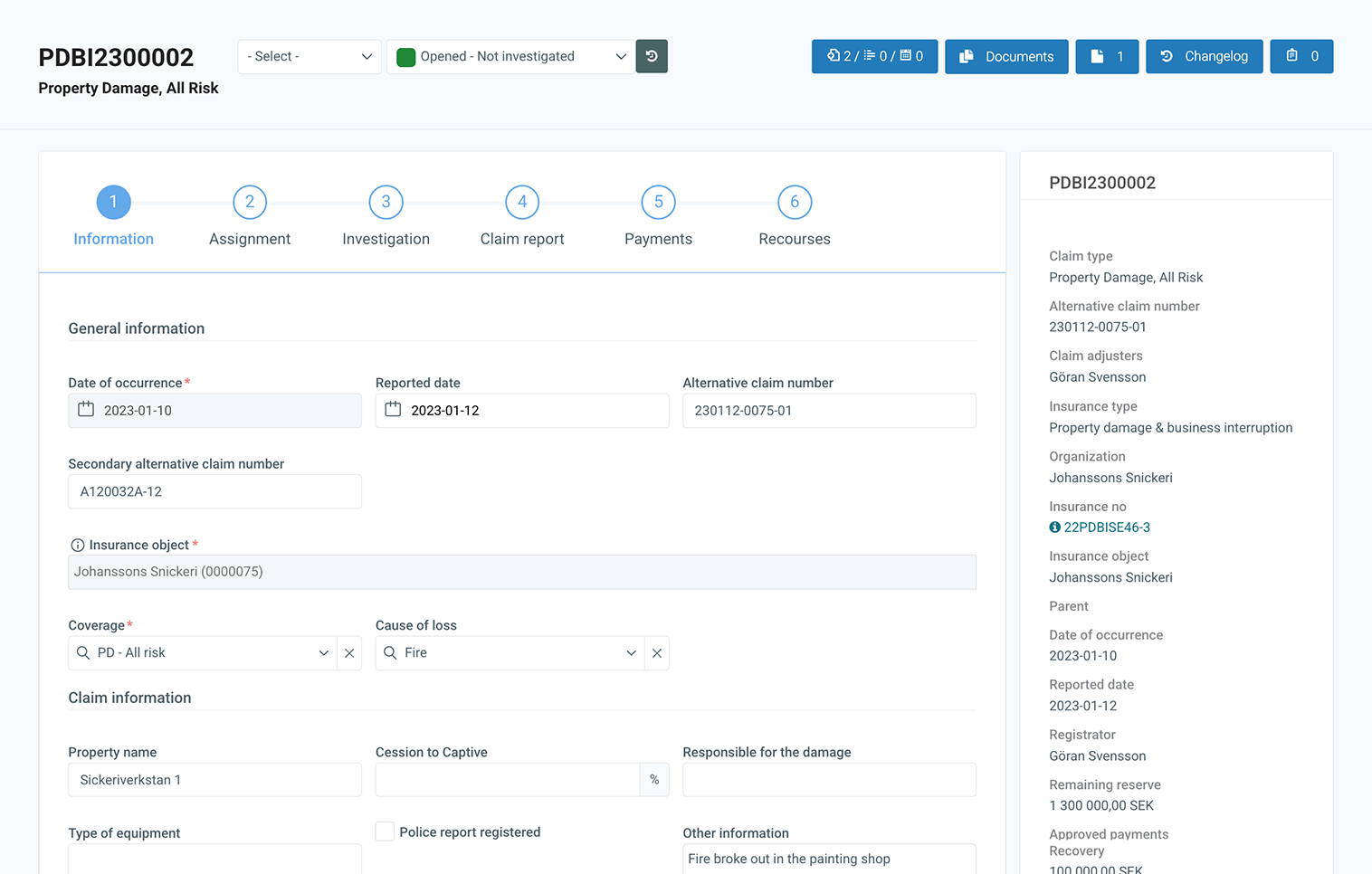The height and width of the screenshot is (874, 1372).
Task: View the Changelog
Action: click(1204, 56)
